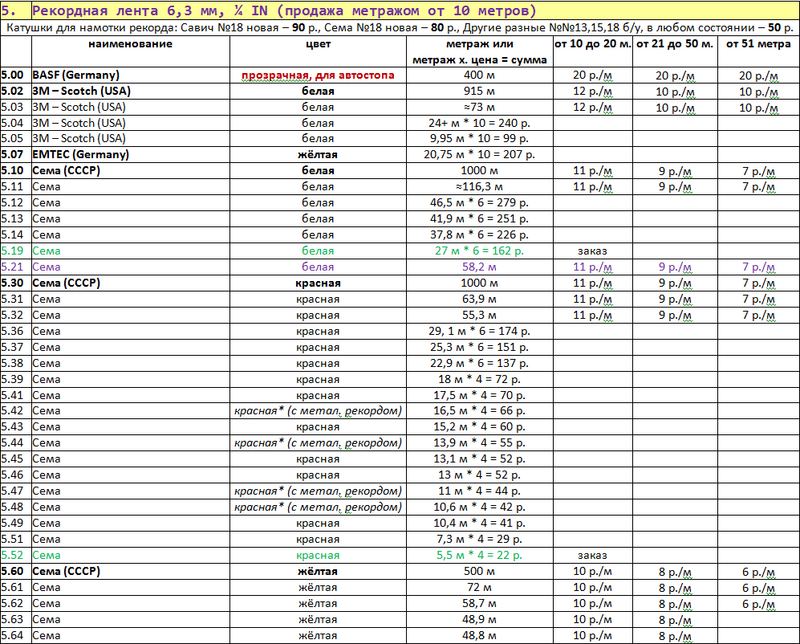
Task: Click '9,95 м * 10 = 99 р.' cell
Action: coord(480,138)
